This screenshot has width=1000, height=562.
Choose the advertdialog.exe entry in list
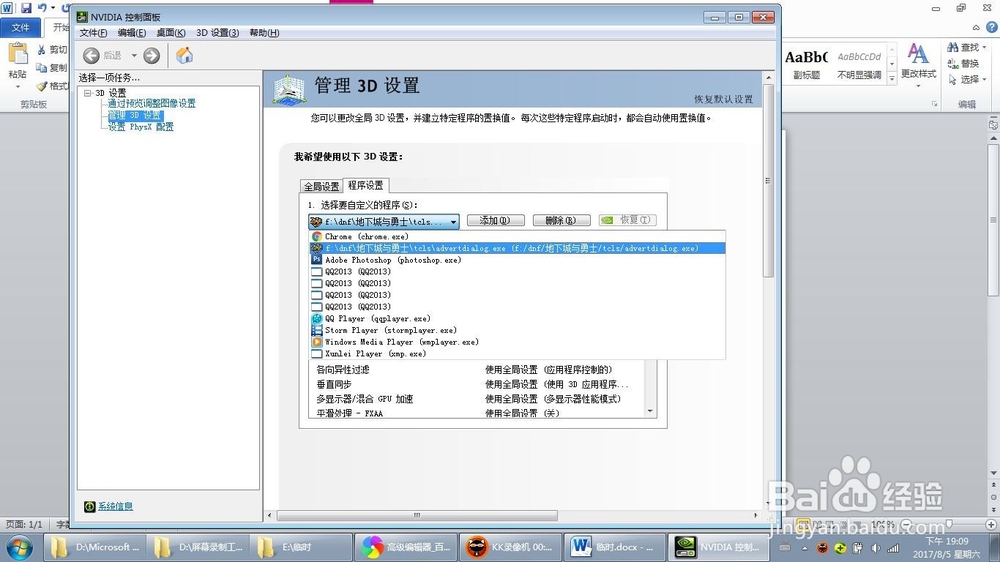point(517,248)
